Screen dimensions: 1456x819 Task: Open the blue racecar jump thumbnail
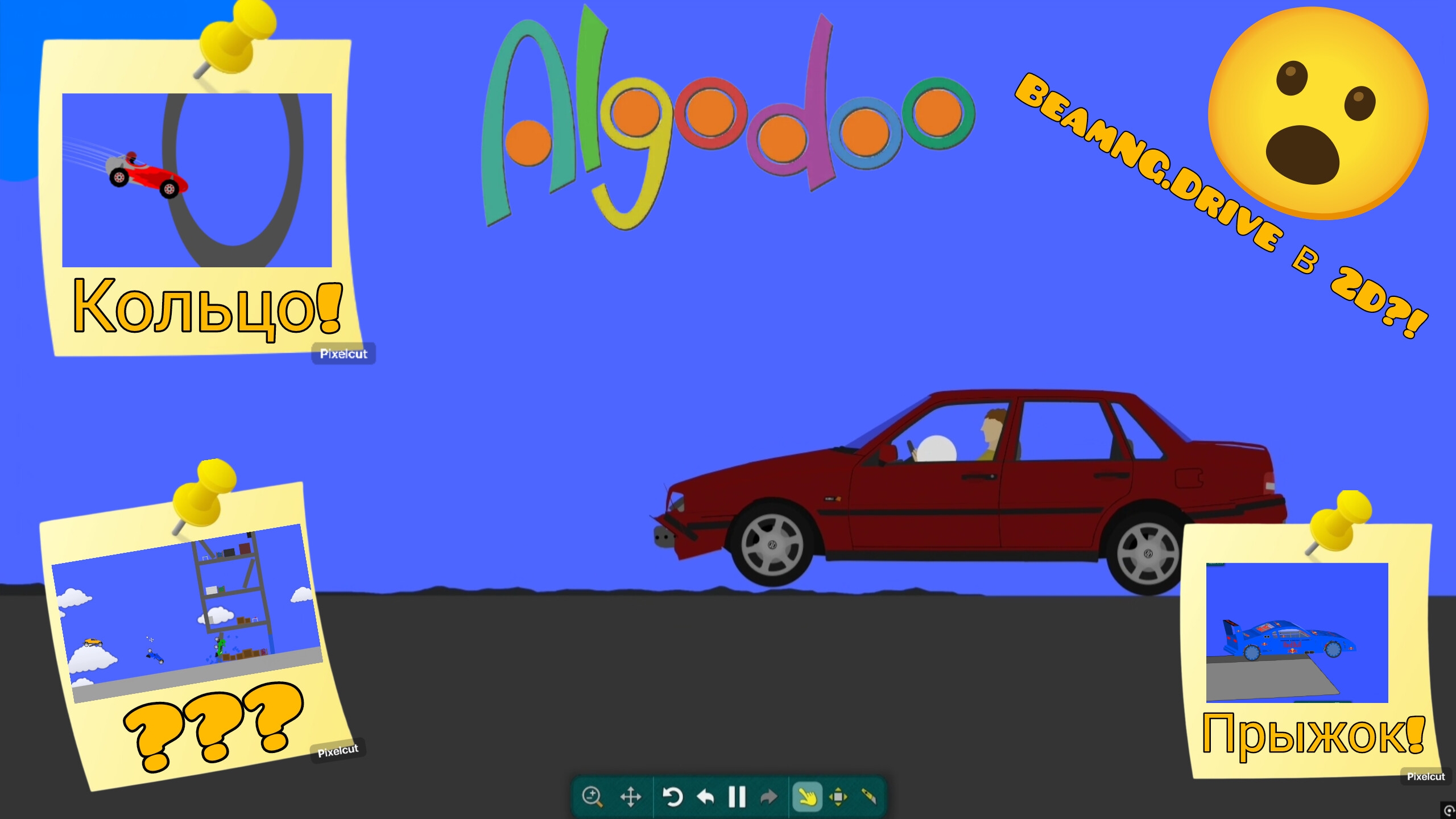click(x=1297, y=632)
